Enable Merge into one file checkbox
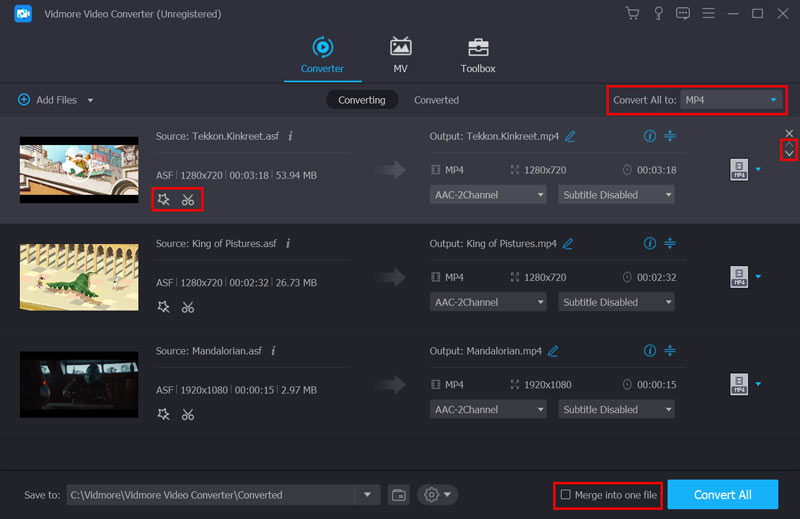 tap(566, 495)
